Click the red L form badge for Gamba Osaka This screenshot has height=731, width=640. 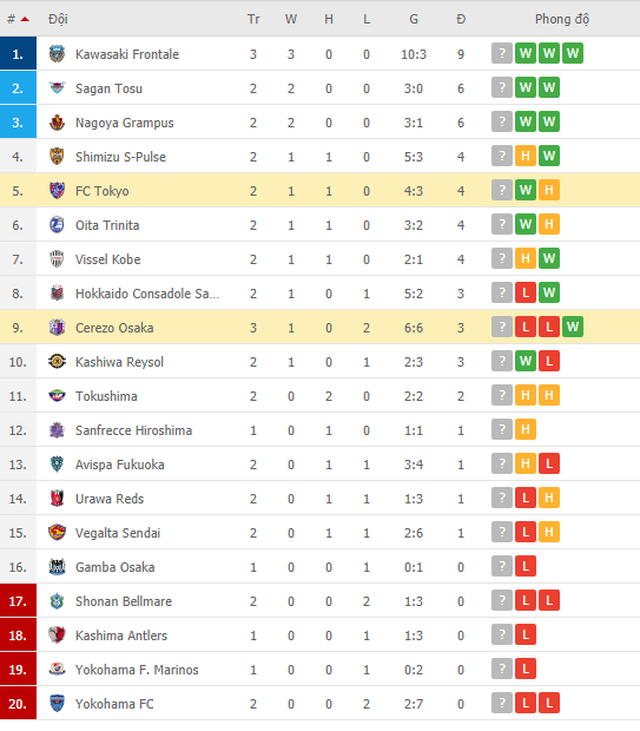pyautogui.click(x=525, y=567)
